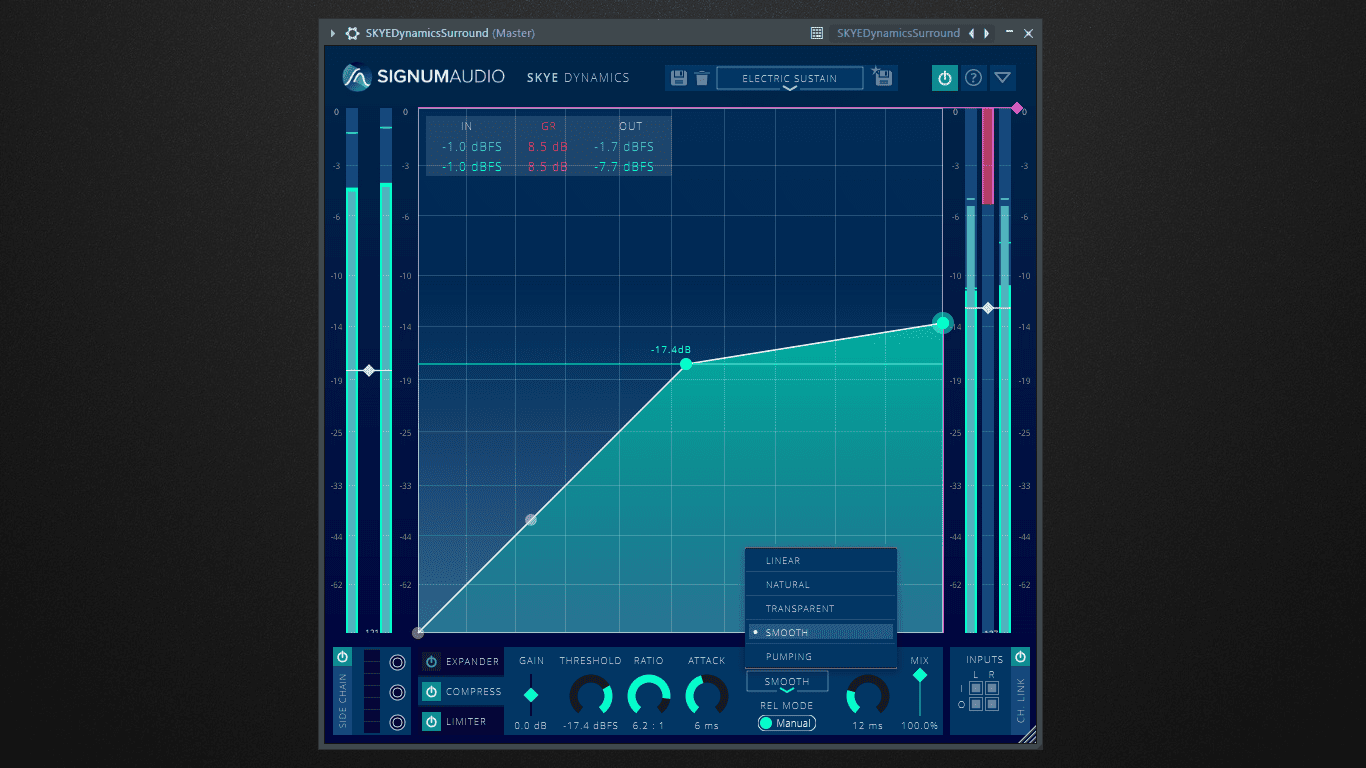This screenshot has width=1366, height=768.
Task: Go to next preset with right arrow
Action: pos(987,33)
